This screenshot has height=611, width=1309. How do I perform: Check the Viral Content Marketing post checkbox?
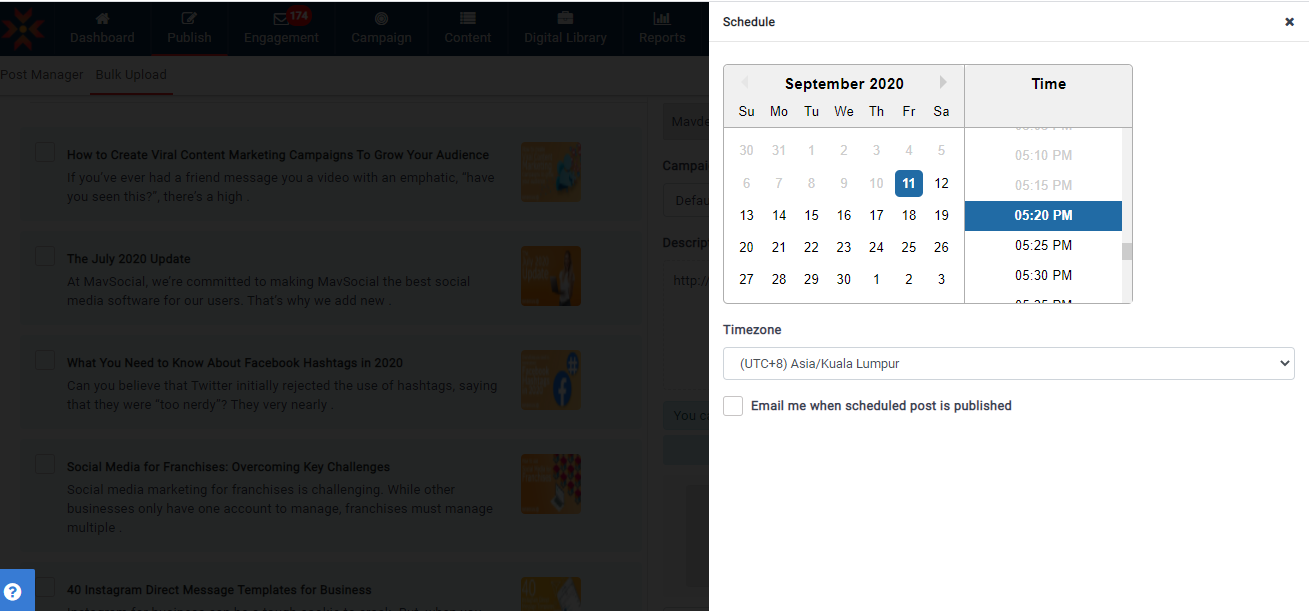point(45,152)
